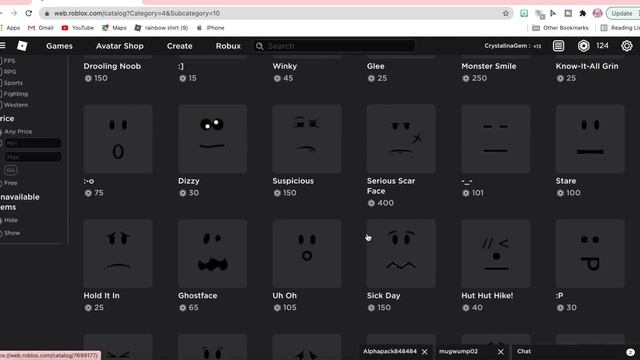Click the Max price input field
Screen dimensions: 640x360
(33, 157)
